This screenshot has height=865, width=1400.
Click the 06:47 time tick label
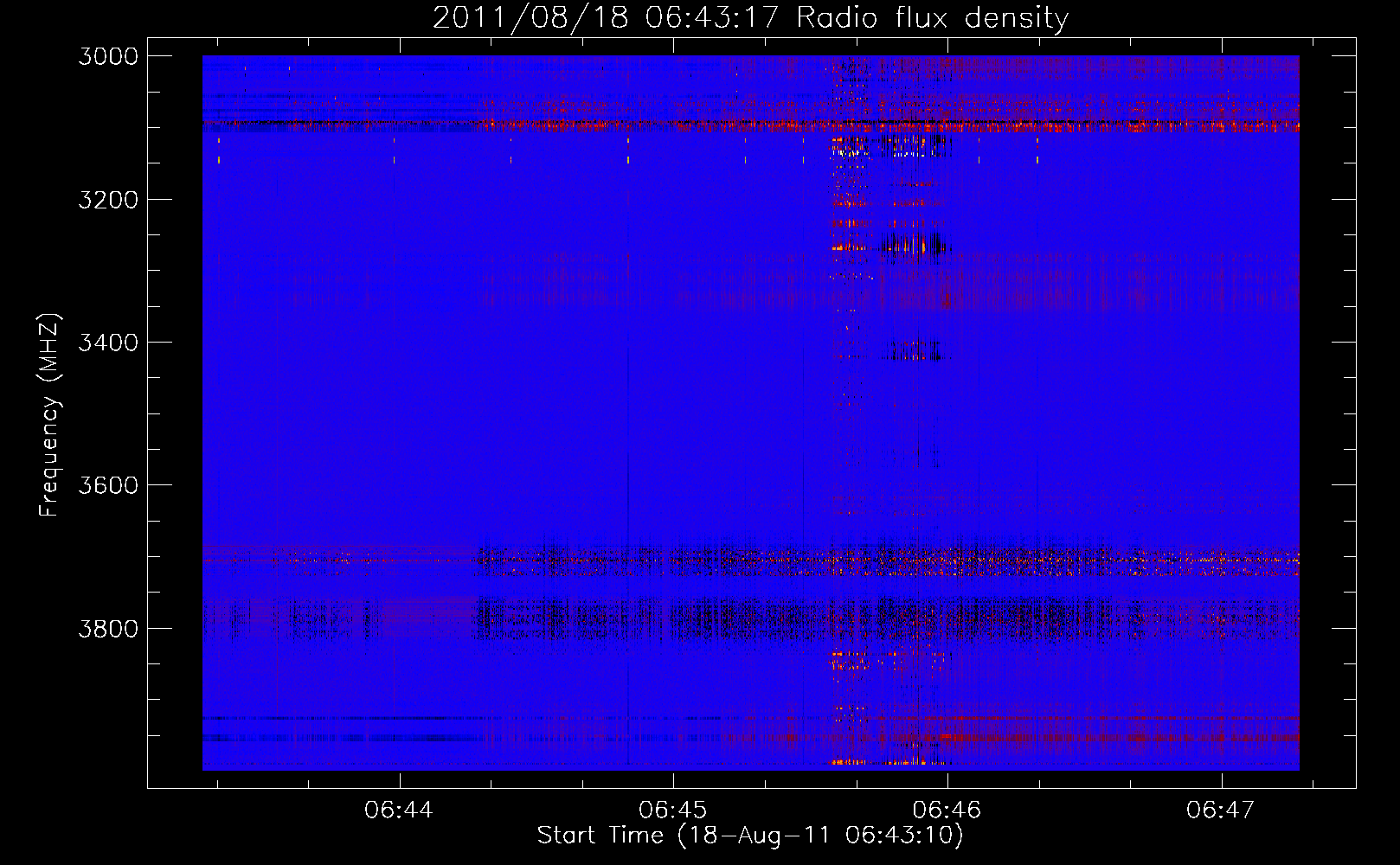(x=1221, y=810)
